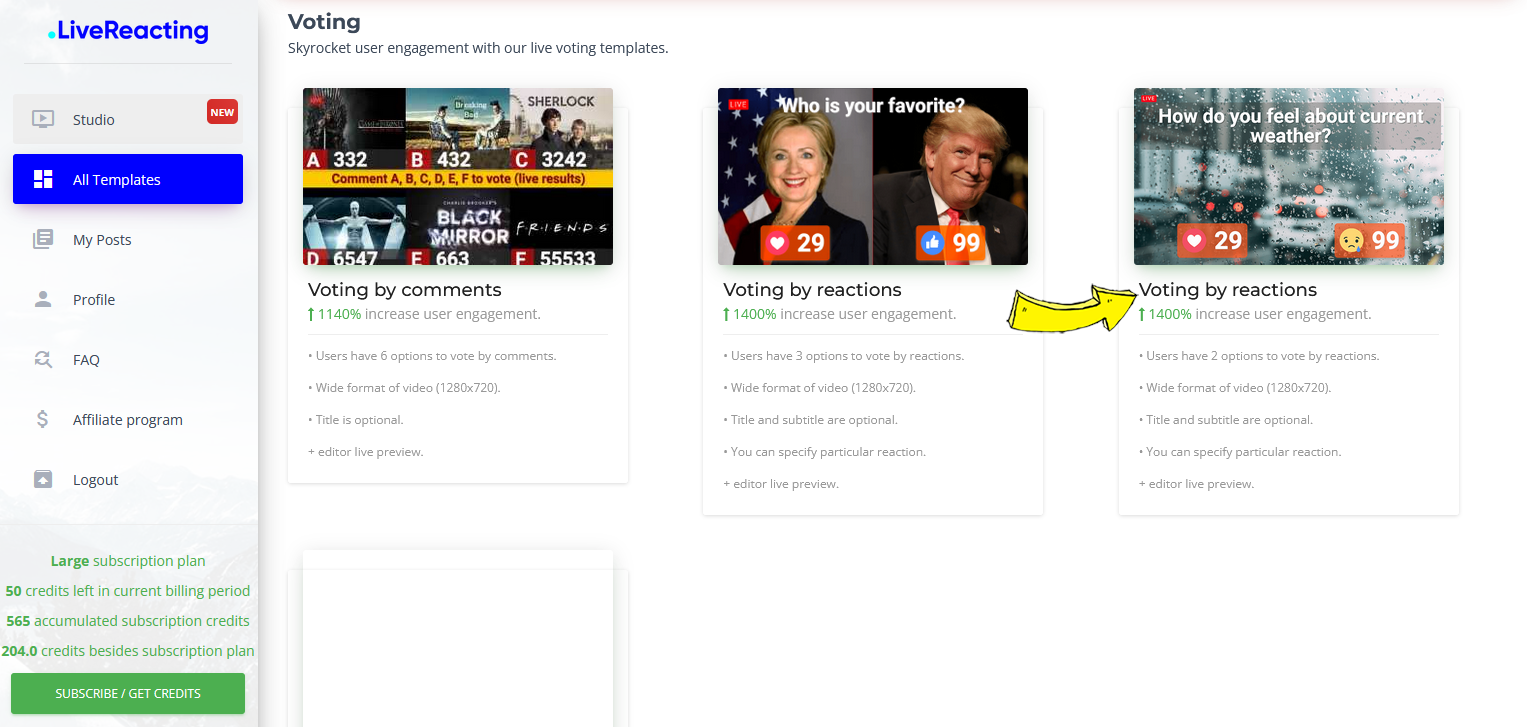Click 'Users have 2 options to vote by reactions'
The height and width of the screenshot is (727, 1527).
click(x=1259, y=356)
